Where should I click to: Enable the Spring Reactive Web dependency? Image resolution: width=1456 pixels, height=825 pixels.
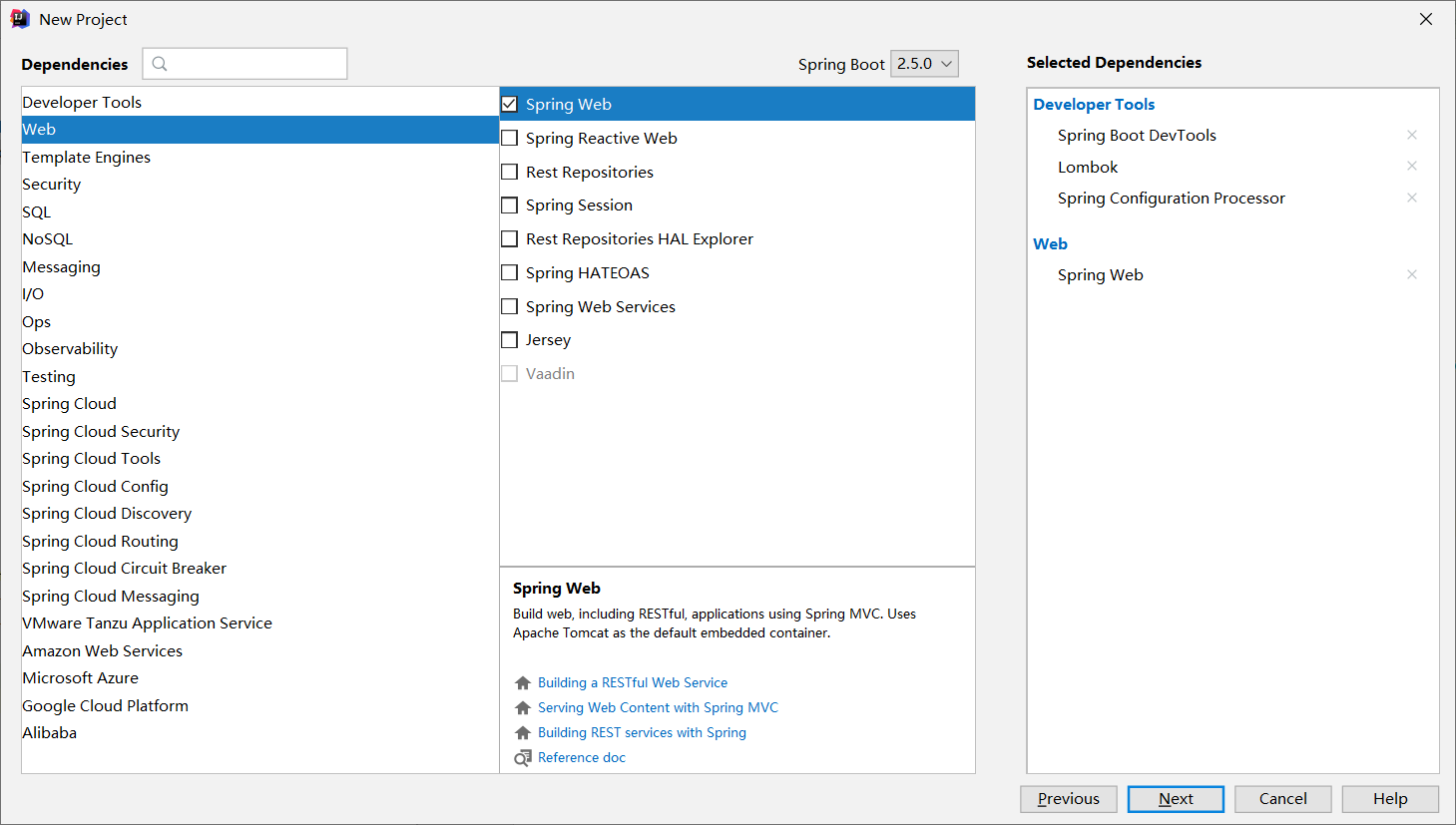coord(509,138)
